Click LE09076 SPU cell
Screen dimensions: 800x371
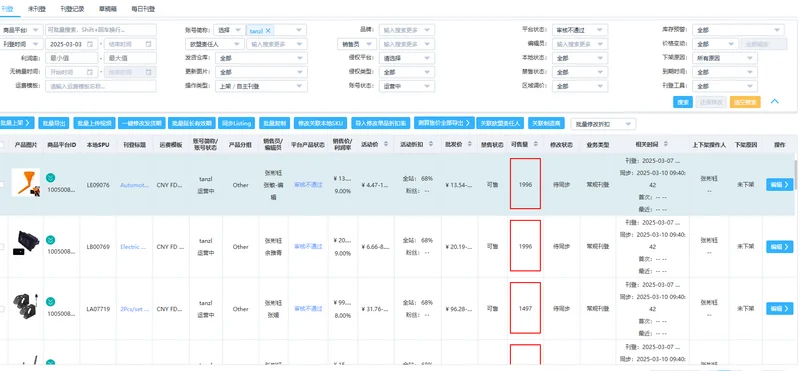(98, 185)
